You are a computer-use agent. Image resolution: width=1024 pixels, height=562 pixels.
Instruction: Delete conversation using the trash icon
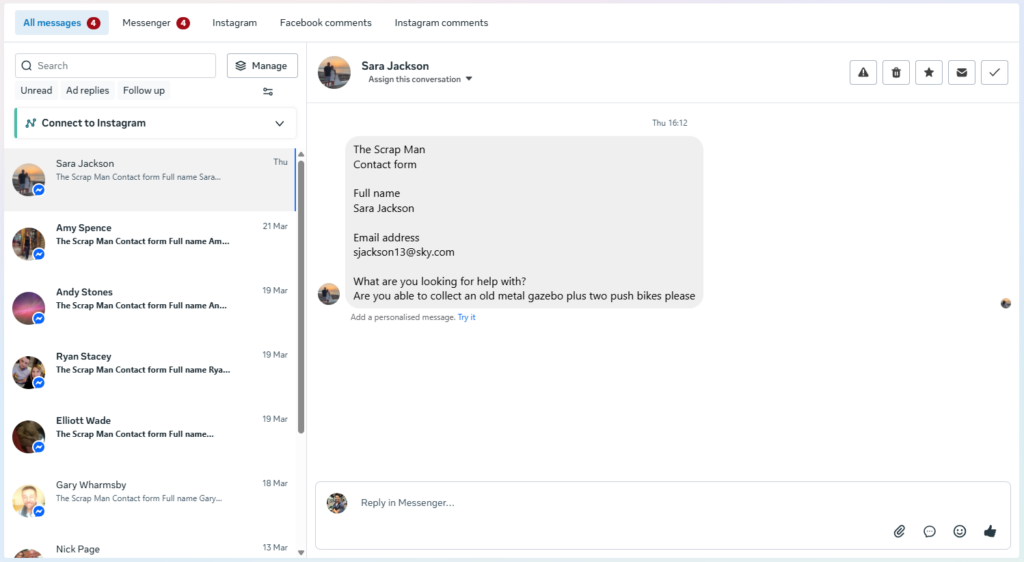click(896, 72)
